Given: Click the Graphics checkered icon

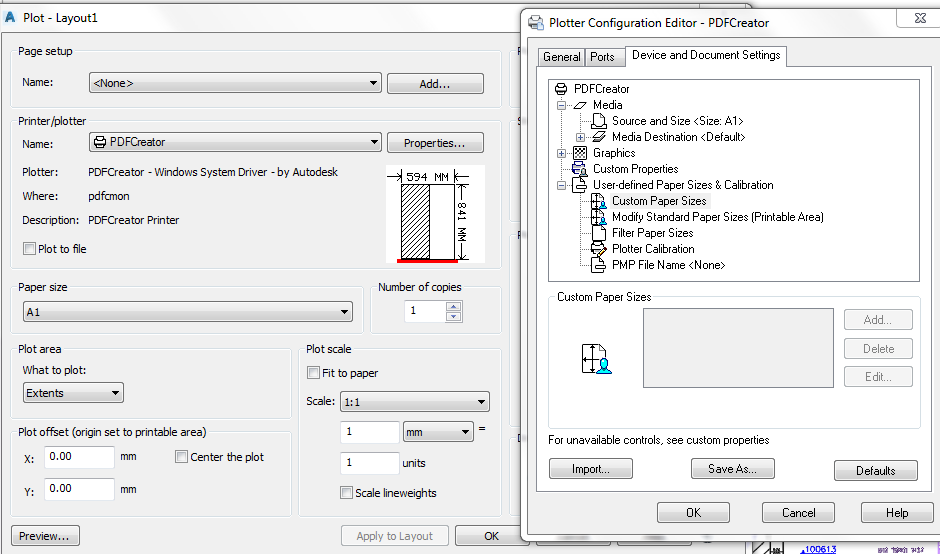Looking at the screenshot, I should pyautogui.click(x=580, y=153).
